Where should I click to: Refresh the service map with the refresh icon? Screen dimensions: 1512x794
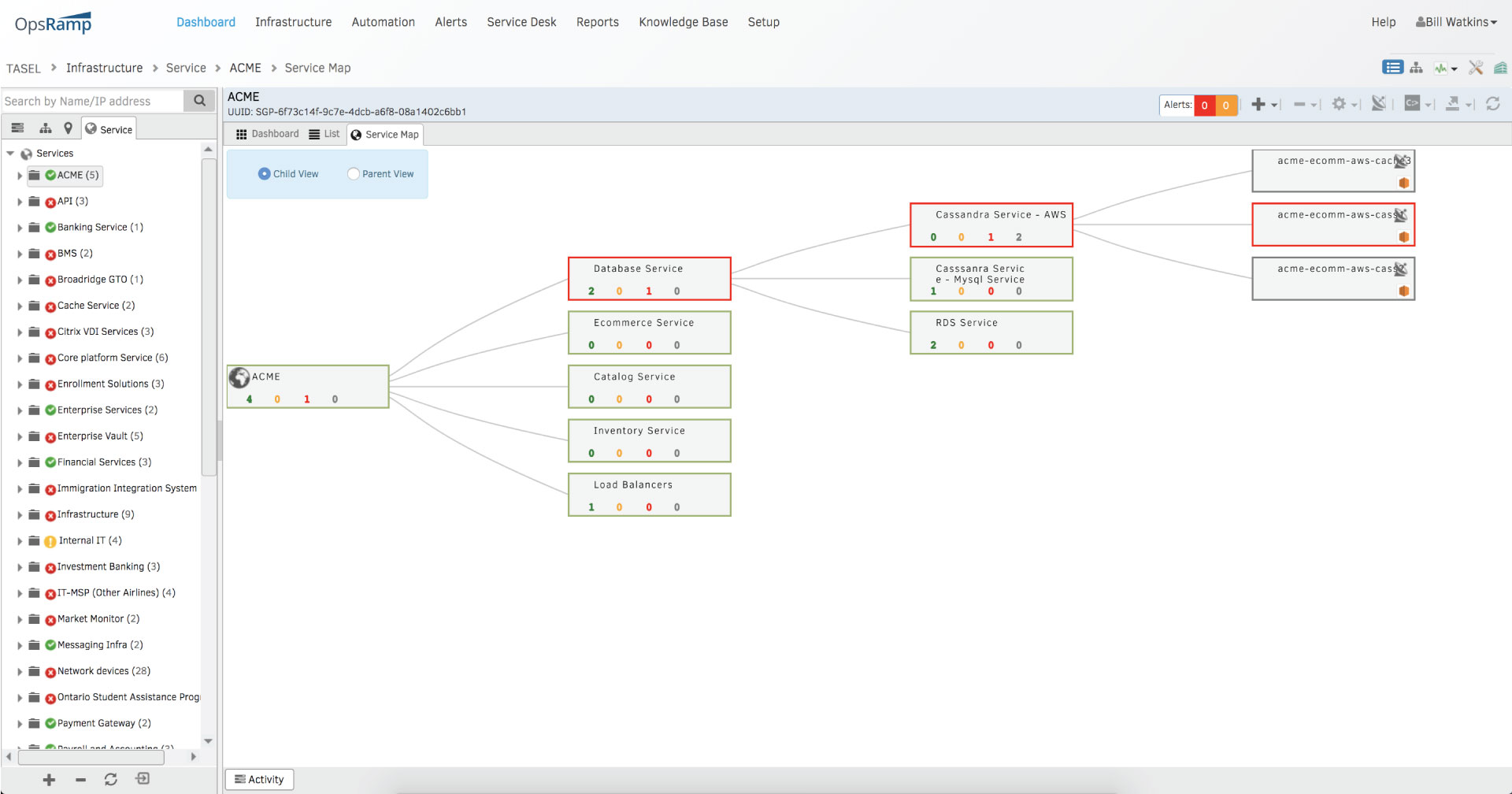click(1494, 104)
